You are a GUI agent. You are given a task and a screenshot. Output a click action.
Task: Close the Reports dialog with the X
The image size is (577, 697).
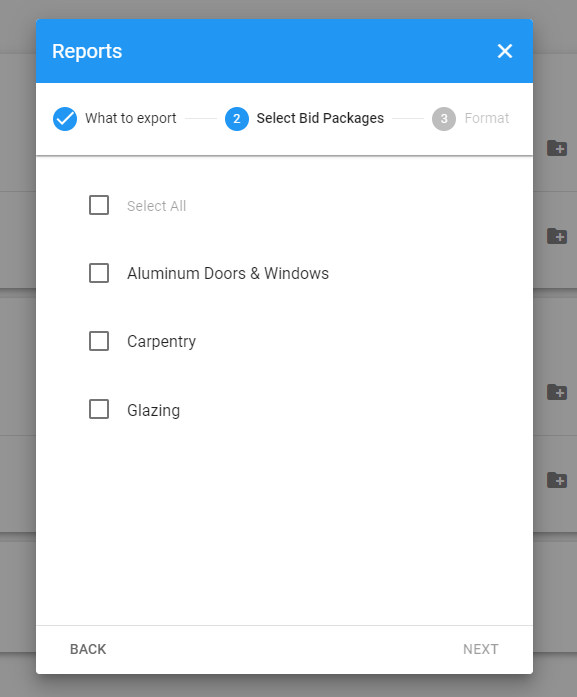pos(505,51)
